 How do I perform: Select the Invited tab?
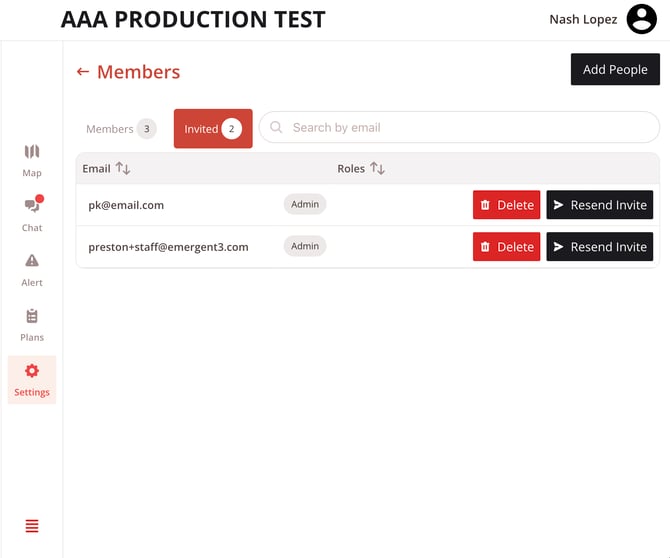(212, 129)
